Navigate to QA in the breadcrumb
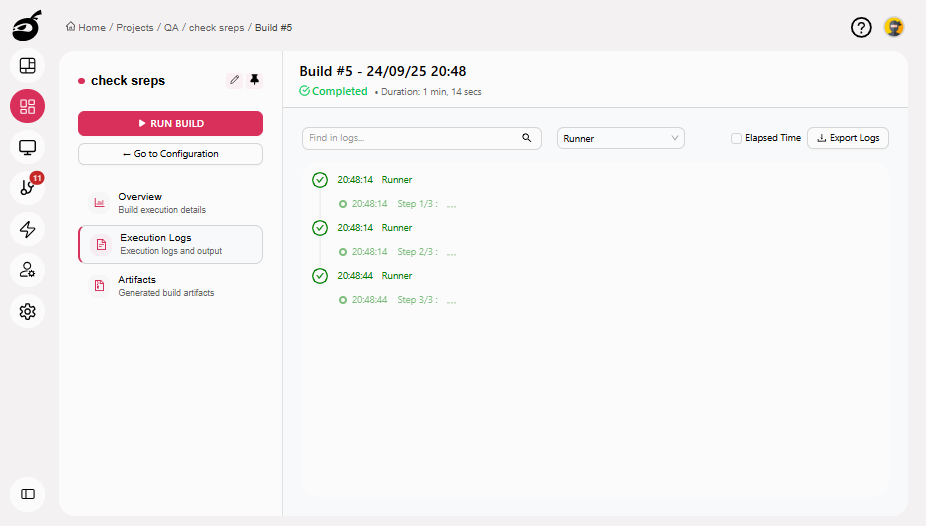926x526 pixels. (x=171, y=28)
